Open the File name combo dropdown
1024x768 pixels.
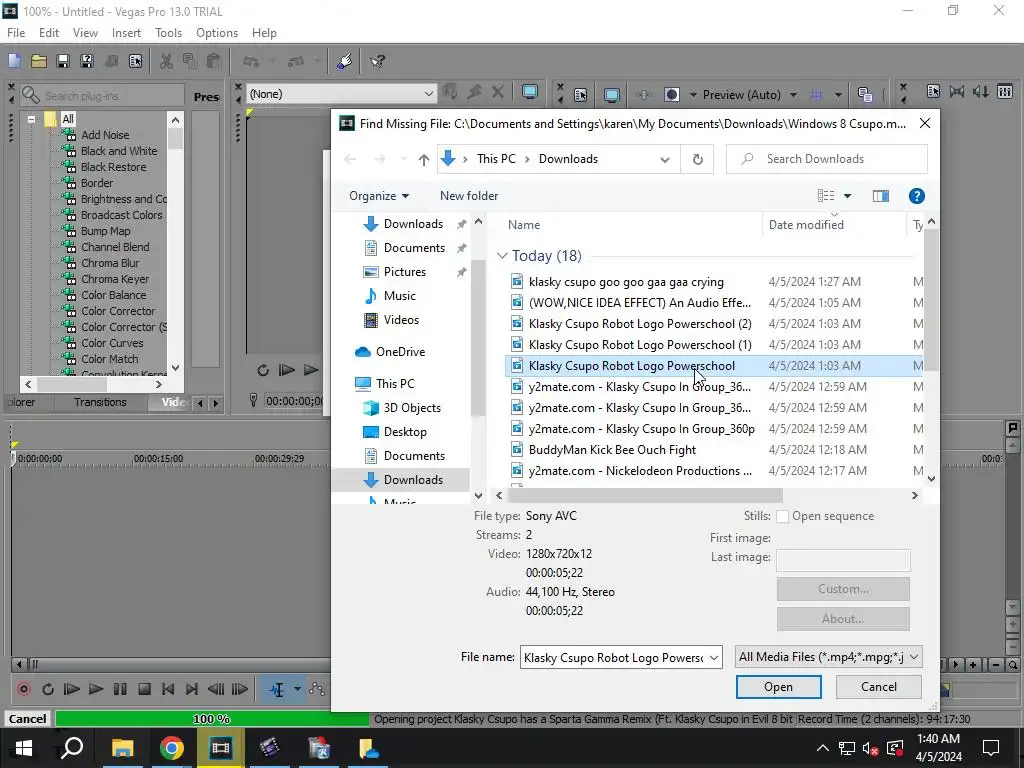[x=714, y=658]
